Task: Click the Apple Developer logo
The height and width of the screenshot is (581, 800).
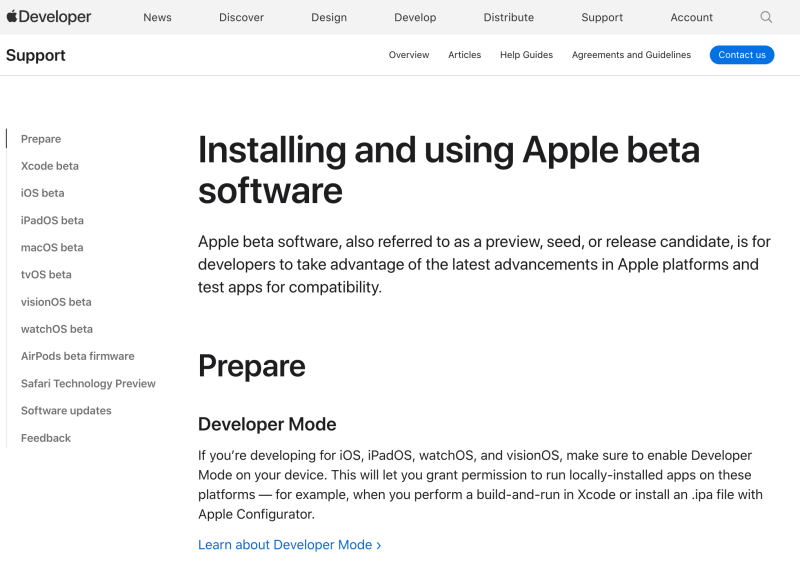Action: click(x=49, y=17)
